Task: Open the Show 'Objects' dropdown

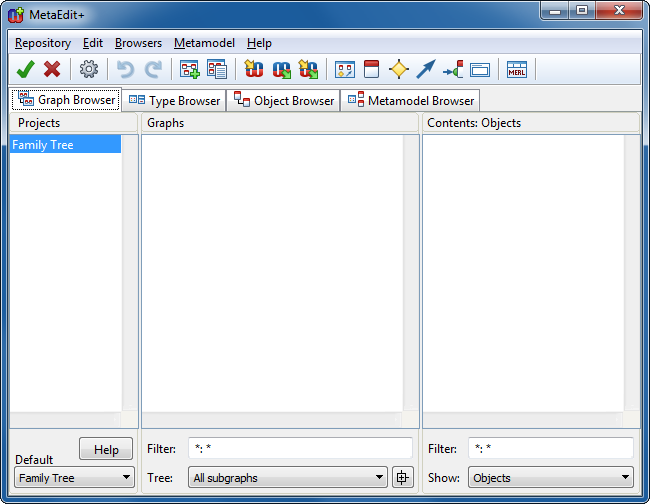Action: [x=550, y=478]
